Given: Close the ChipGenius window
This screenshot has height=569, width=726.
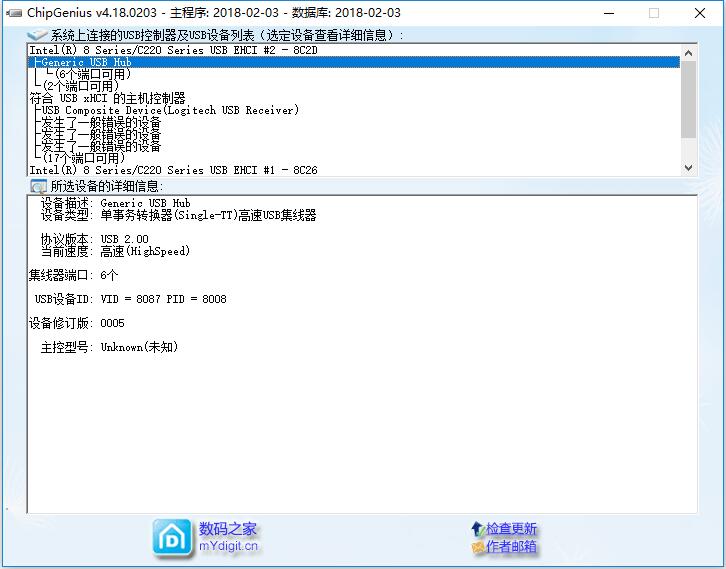Looking at the screenshot, I should pos(700,13).
